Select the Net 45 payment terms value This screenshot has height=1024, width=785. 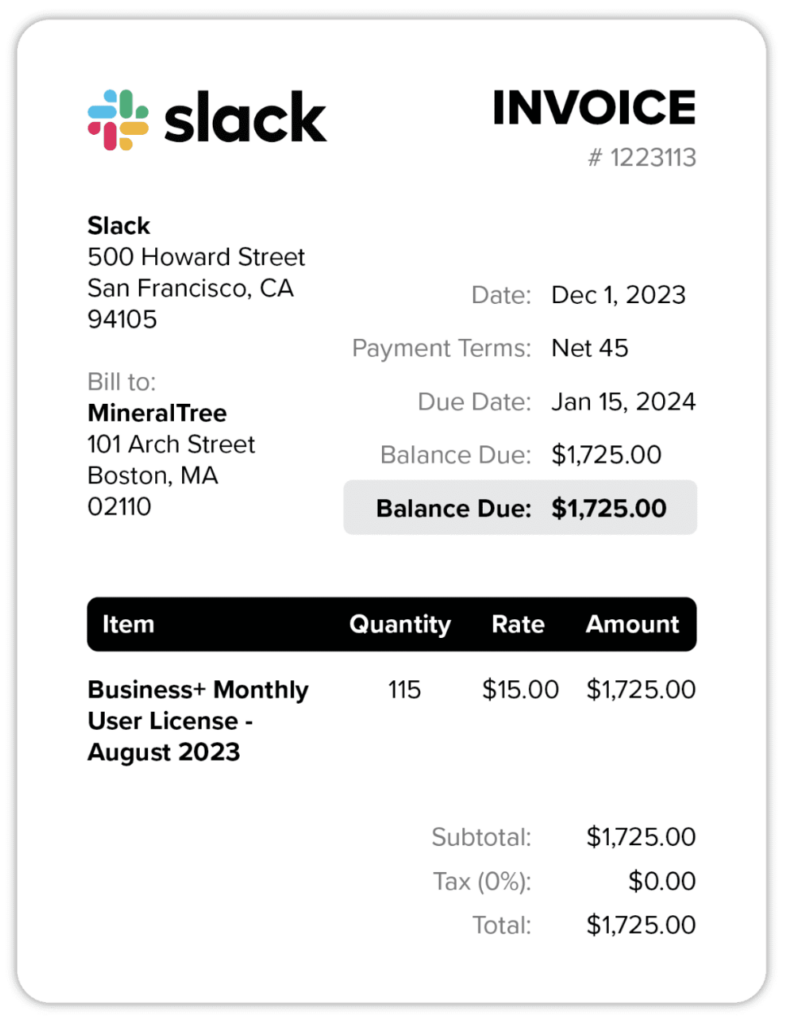click(590, 349)
